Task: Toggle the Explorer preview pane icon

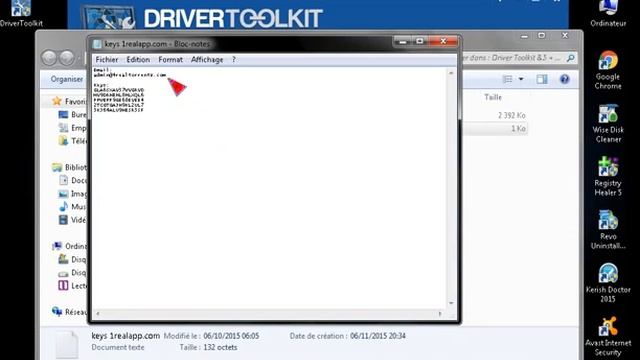Action: [x=542, y=79]
